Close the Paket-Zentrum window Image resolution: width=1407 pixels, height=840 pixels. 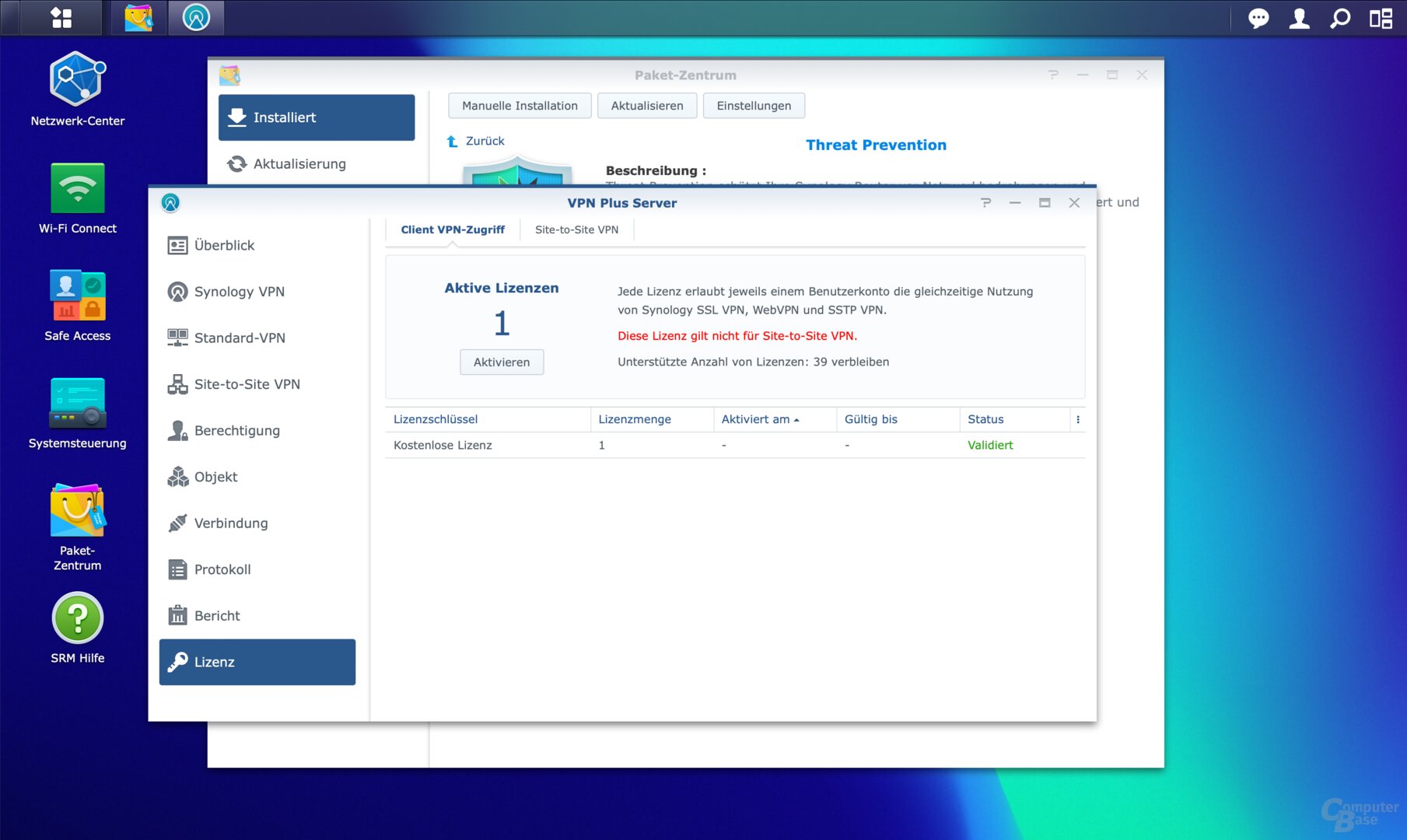coord(1142,75)
